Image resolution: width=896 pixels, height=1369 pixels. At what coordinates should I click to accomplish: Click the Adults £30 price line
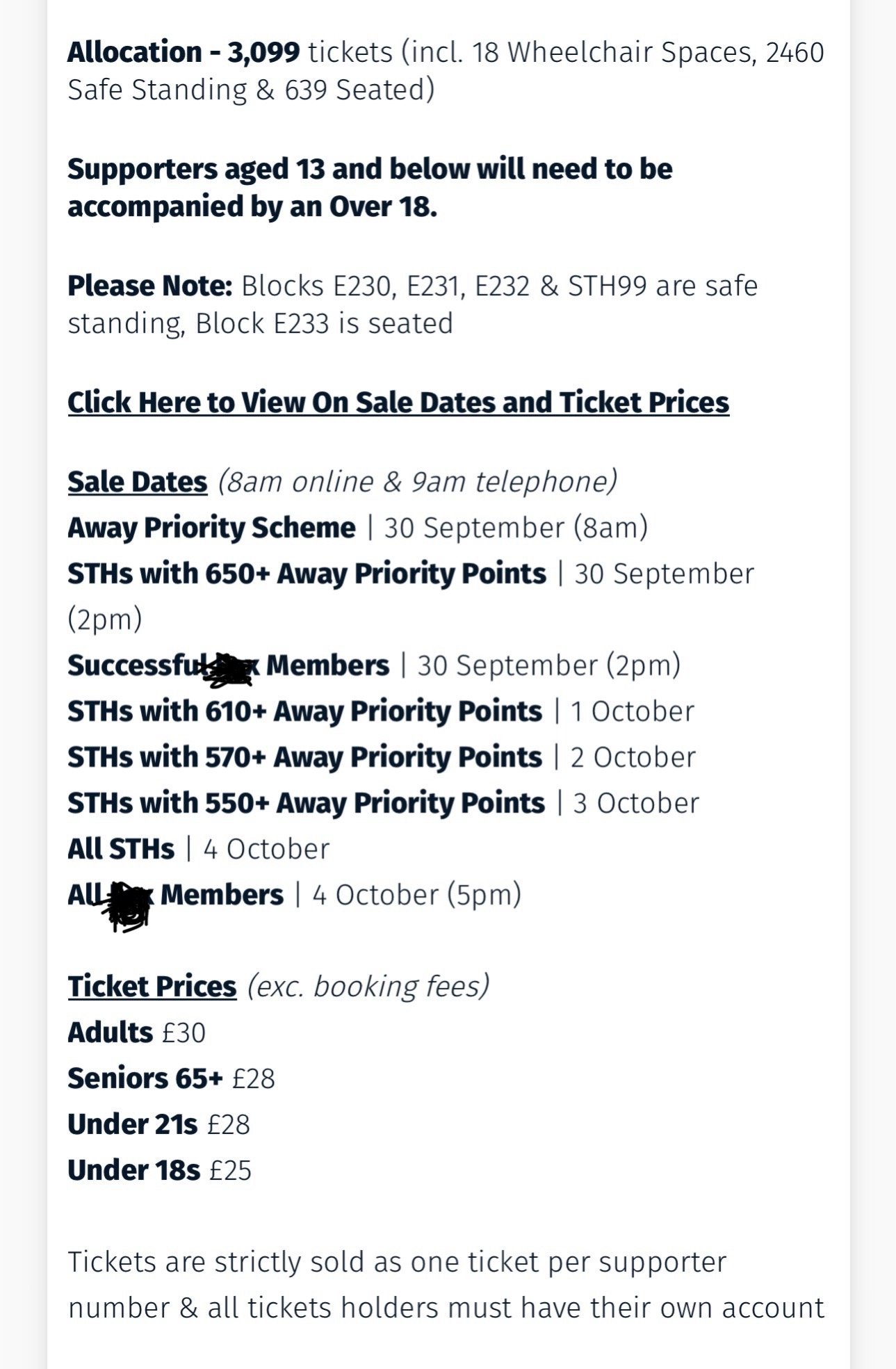click(x=137, y=1032)
